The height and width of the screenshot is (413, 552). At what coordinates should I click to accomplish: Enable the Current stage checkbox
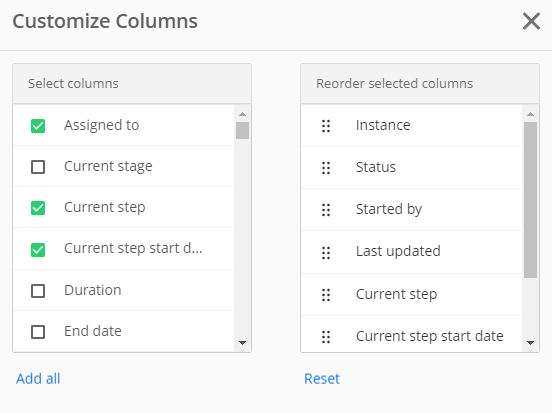(x=38, y=167)
